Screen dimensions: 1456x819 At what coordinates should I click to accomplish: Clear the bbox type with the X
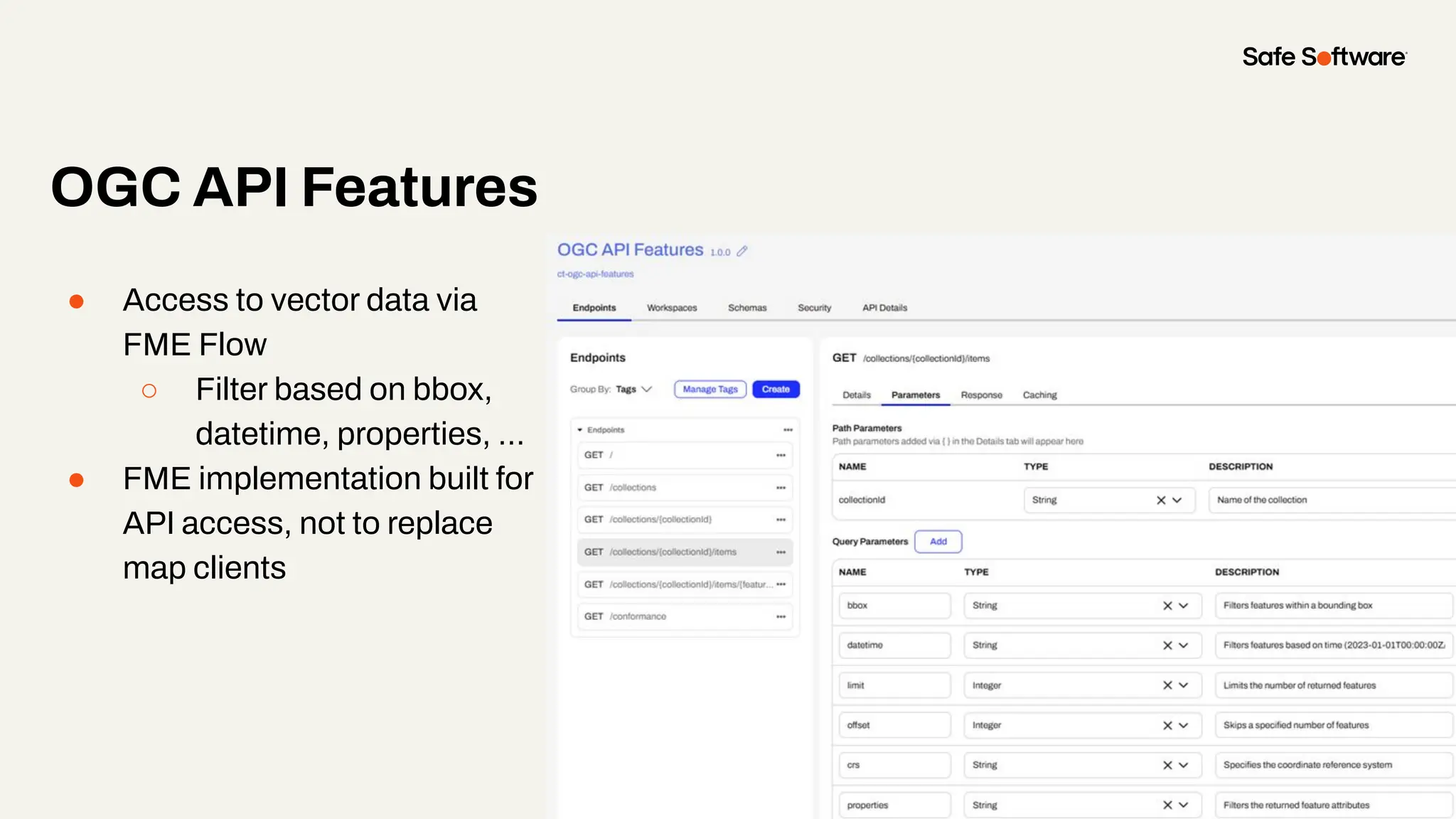click(1167, 606)
